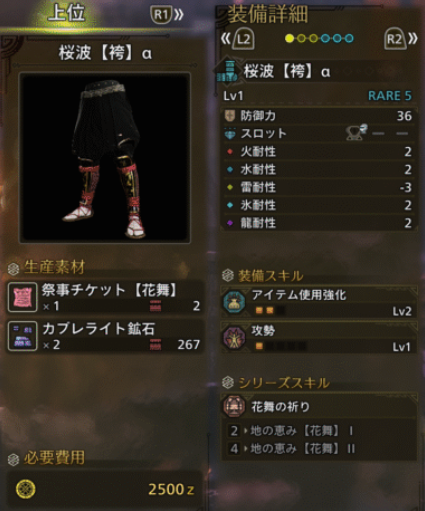Expand 地の恵み【花舞】I bonus entry
This screenshot has width=425, height=511.
pyautogui.click(x=319, y=431)
